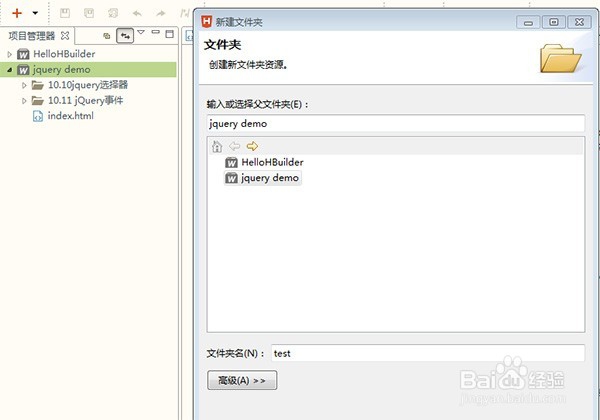This screenshot has height=420, width=600.
Task: Click the Save All toolbar icon
Action: [89, 13]
